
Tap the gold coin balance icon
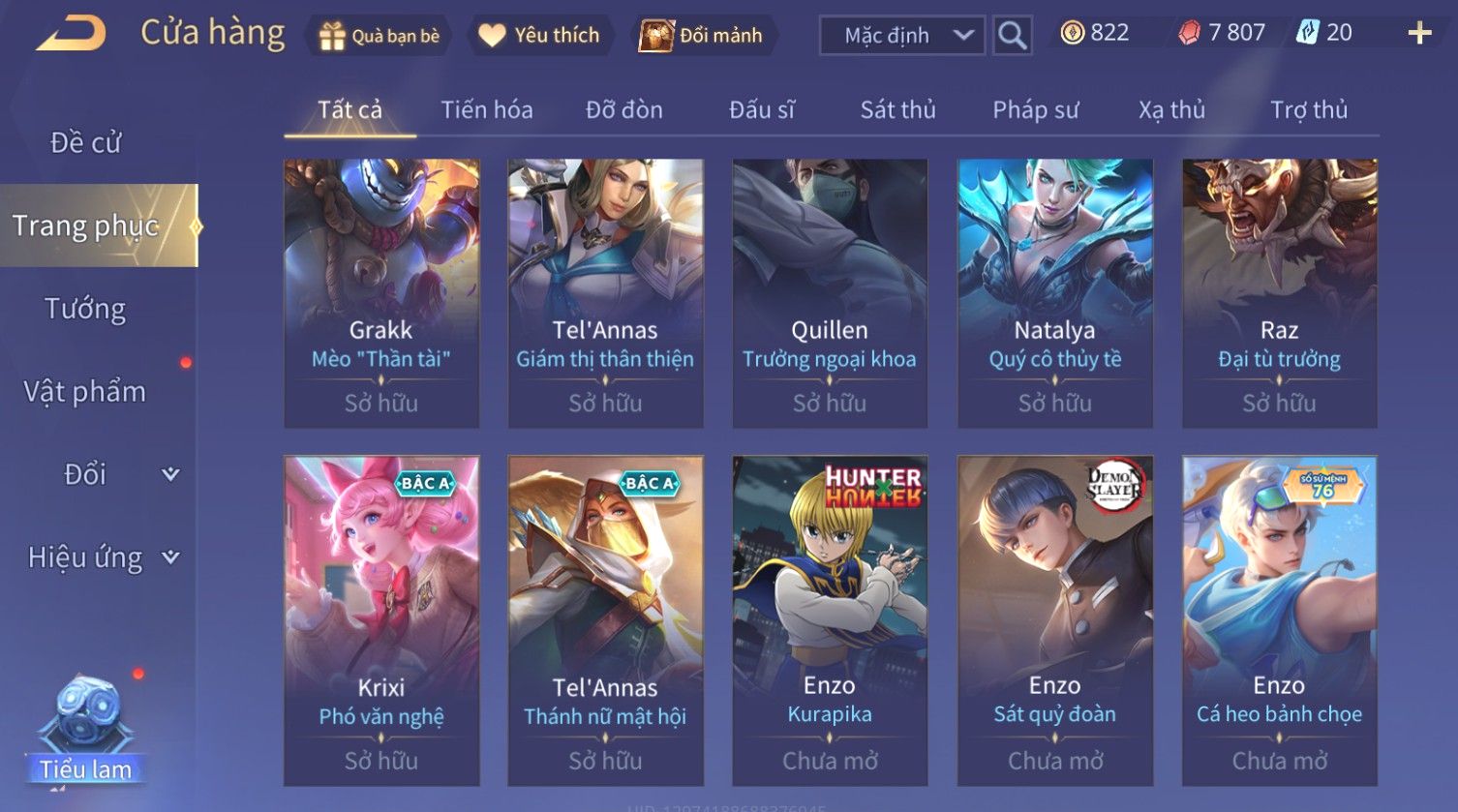tap(1072, 33)
